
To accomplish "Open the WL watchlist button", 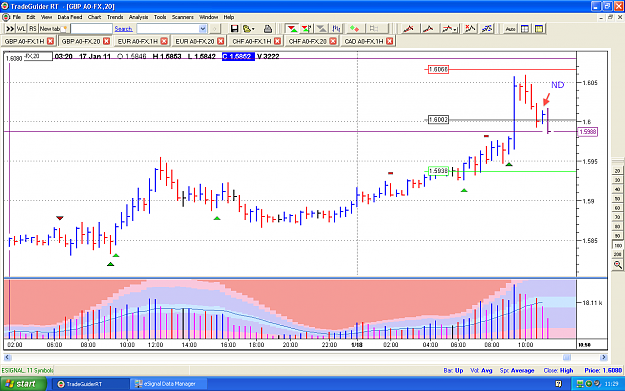I will [x=21, y=29].
